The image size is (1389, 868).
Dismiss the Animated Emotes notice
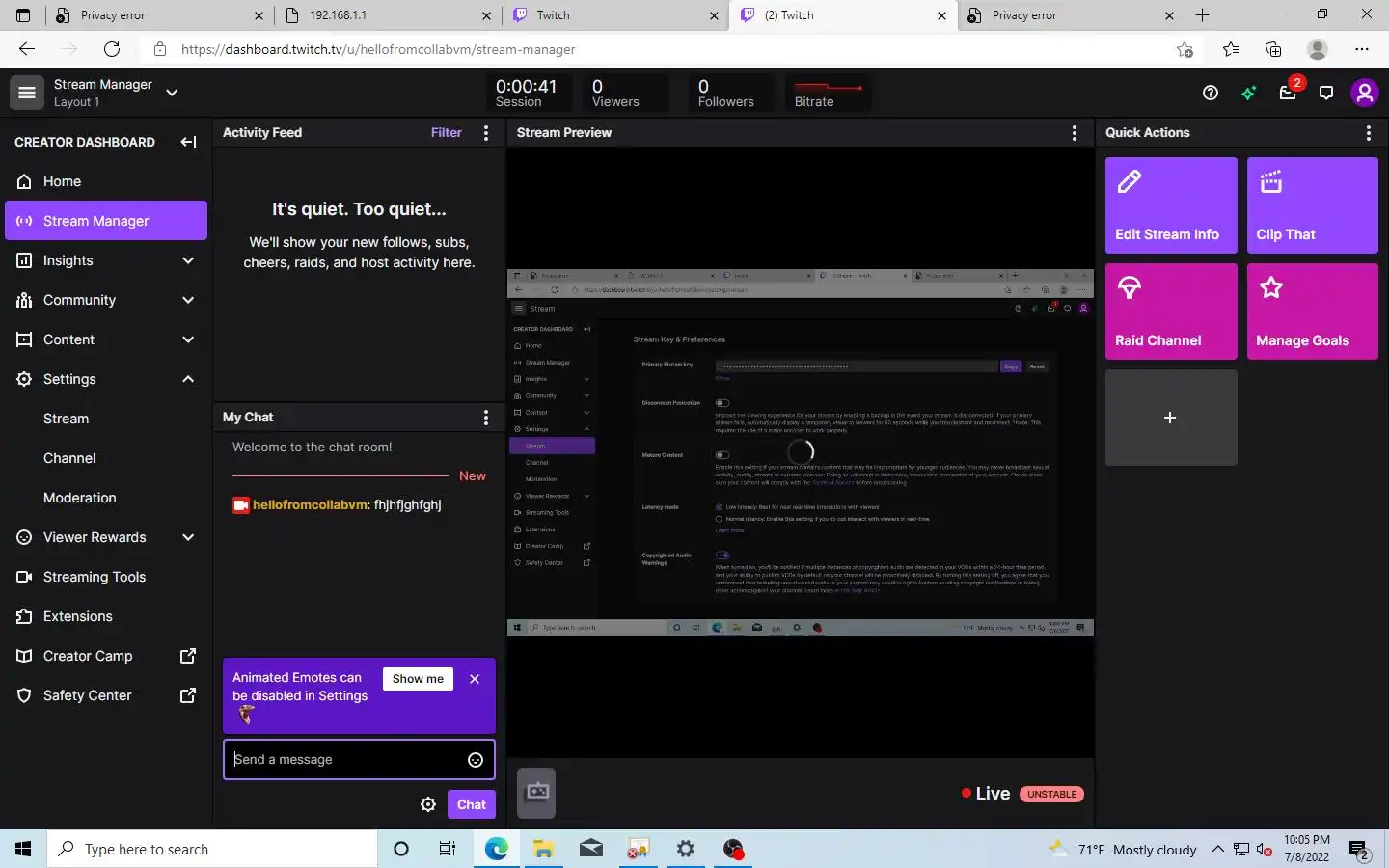tap(475, 679)
